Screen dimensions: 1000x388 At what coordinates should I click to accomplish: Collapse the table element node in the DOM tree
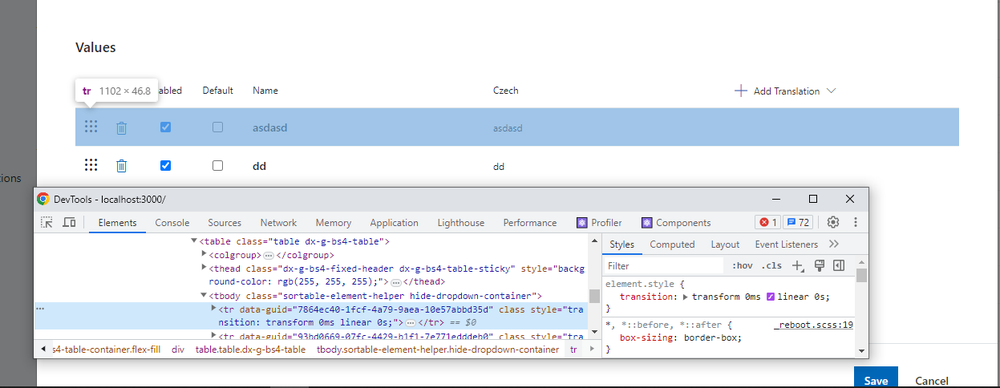tap(194, 242)
